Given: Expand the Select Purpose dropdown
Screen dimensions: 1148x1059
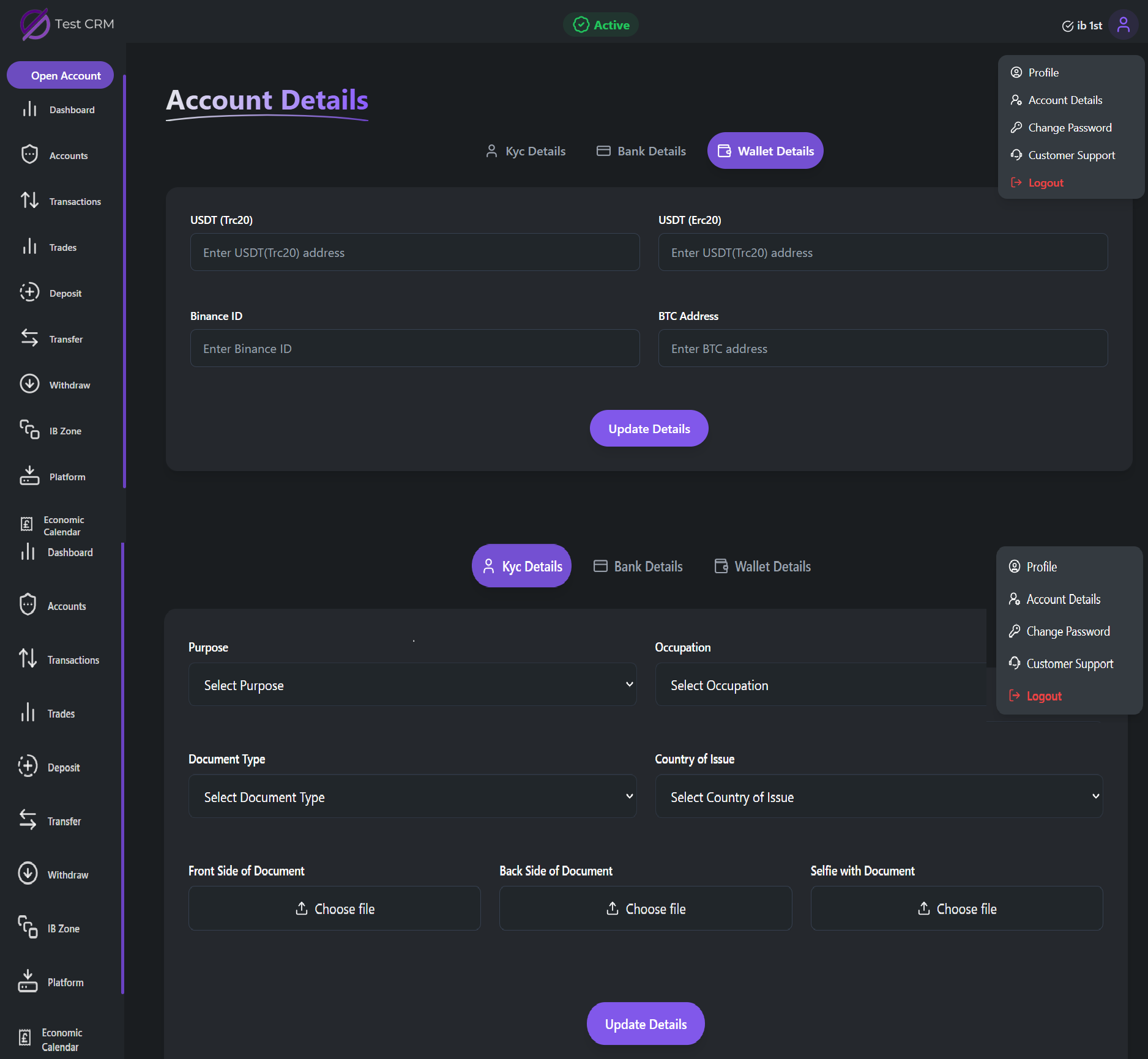Looking at the screenshot, I should [412, 685].
